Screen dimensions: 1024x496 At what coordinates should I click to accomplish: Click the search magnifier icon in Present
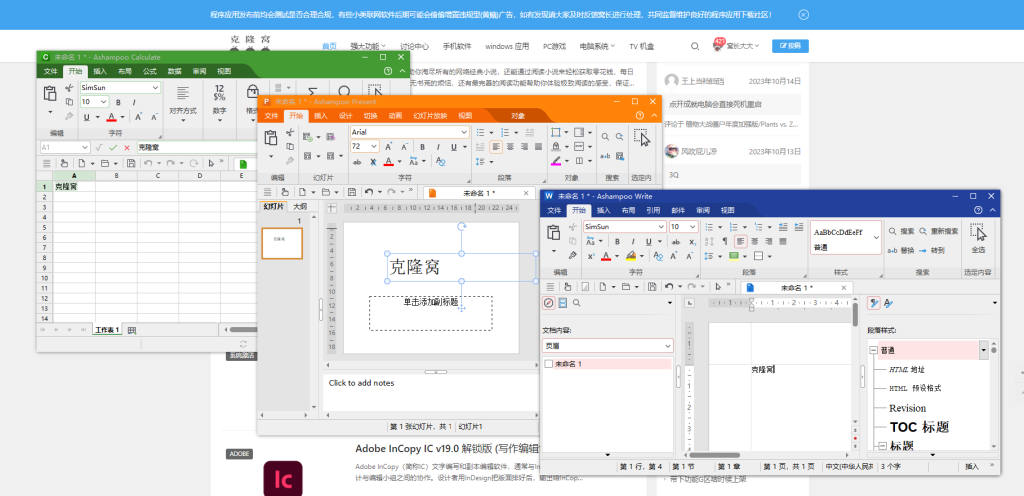605,136
